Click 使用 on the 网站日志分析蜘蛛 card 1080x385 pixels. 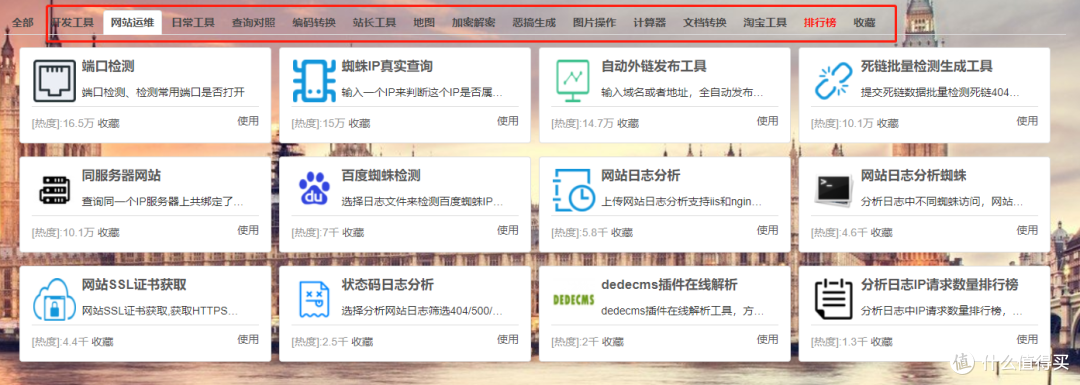click(x=1028, y=230)
